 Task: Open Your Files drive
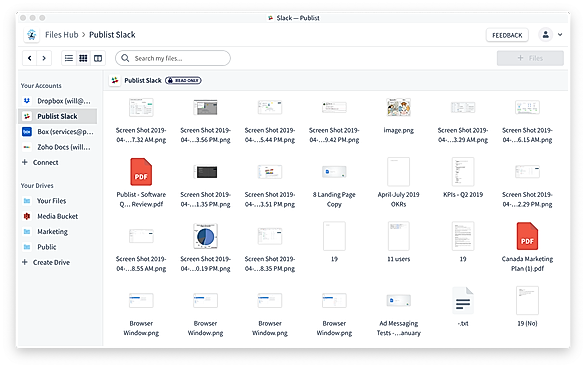(x=44, y=201)
